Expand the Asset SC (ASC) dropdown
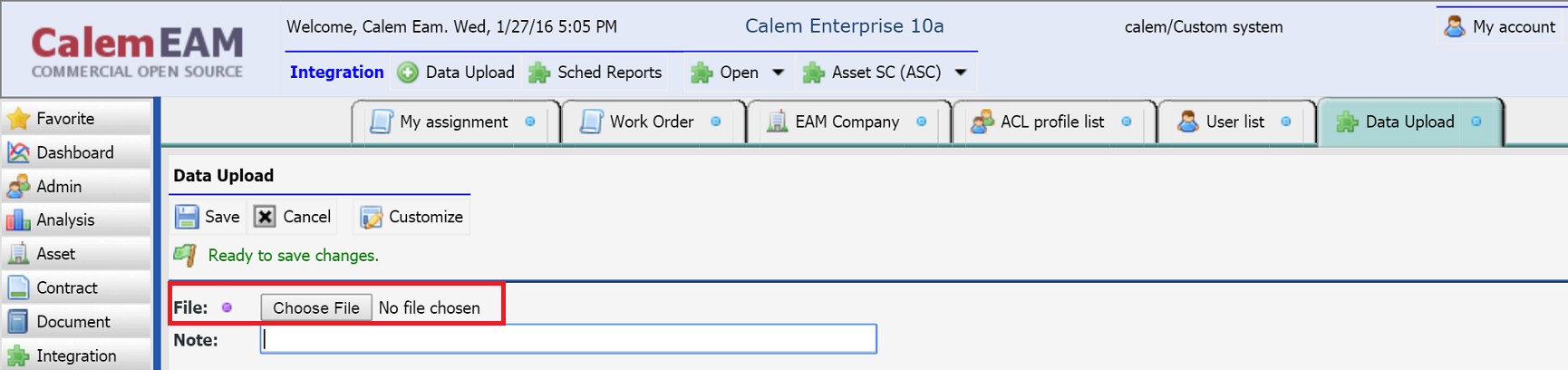This screenshot has width=1568, height=370. click(961, 73)
